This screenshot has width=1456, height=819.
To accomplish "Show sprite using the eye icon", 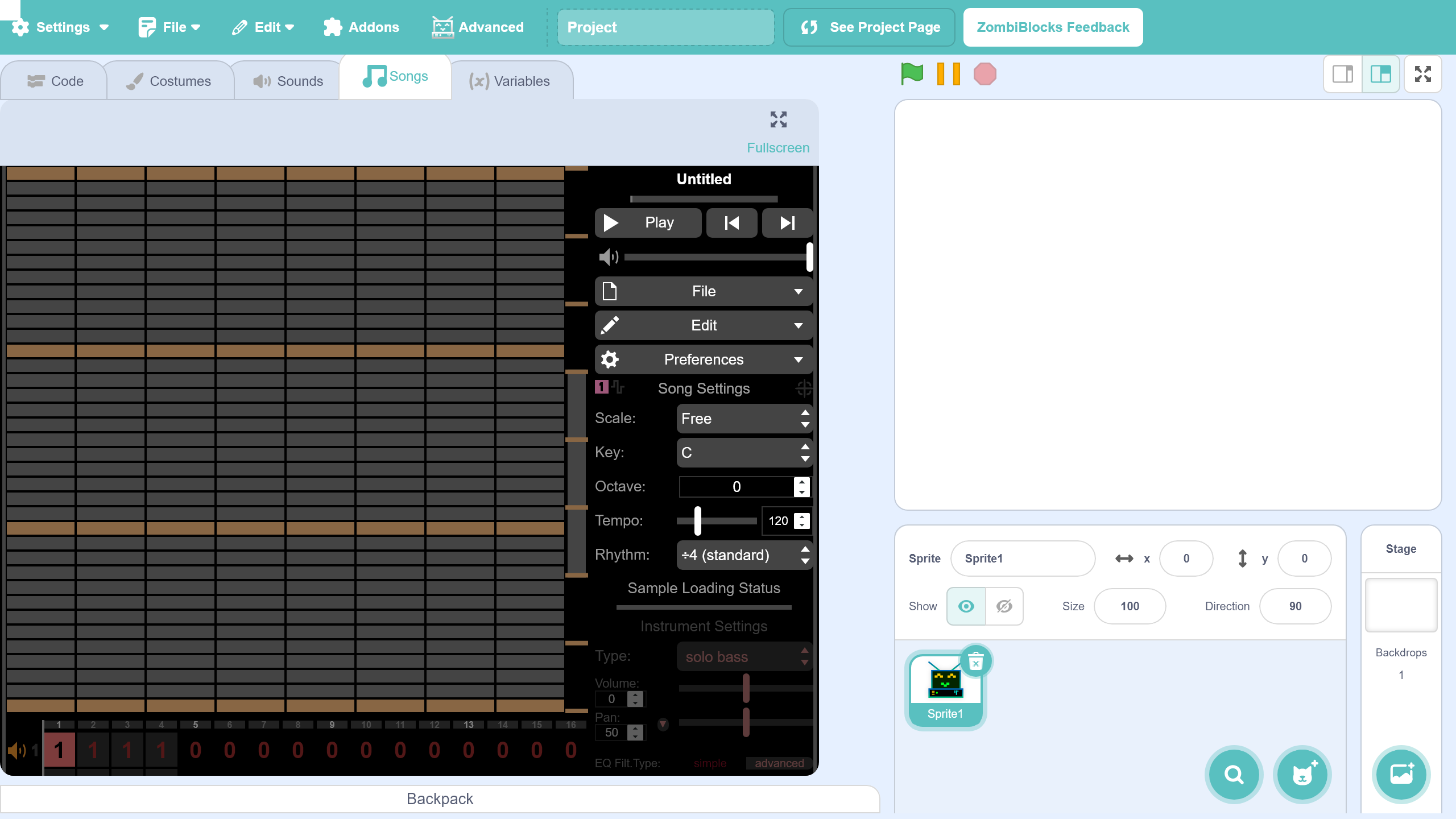I will pos(966,606).
